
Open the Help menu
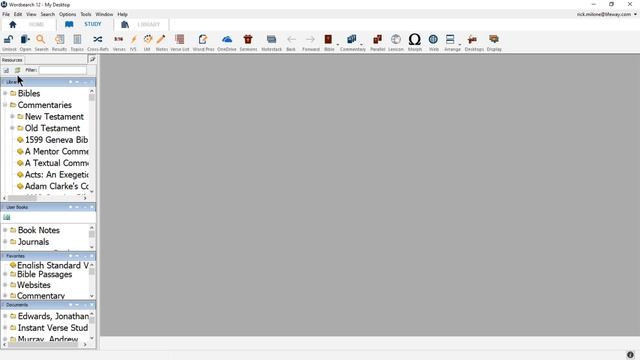click(122, 14)
